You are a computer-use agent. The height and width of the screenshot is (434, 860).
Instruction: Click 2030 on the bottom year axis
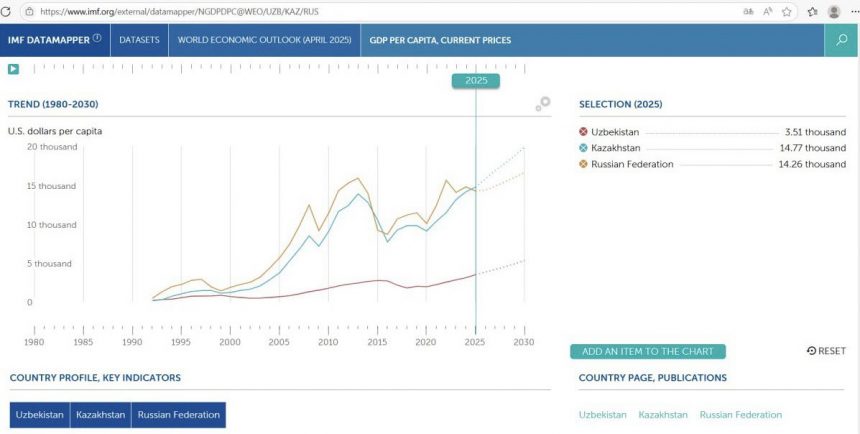click(x=524, y=342)
